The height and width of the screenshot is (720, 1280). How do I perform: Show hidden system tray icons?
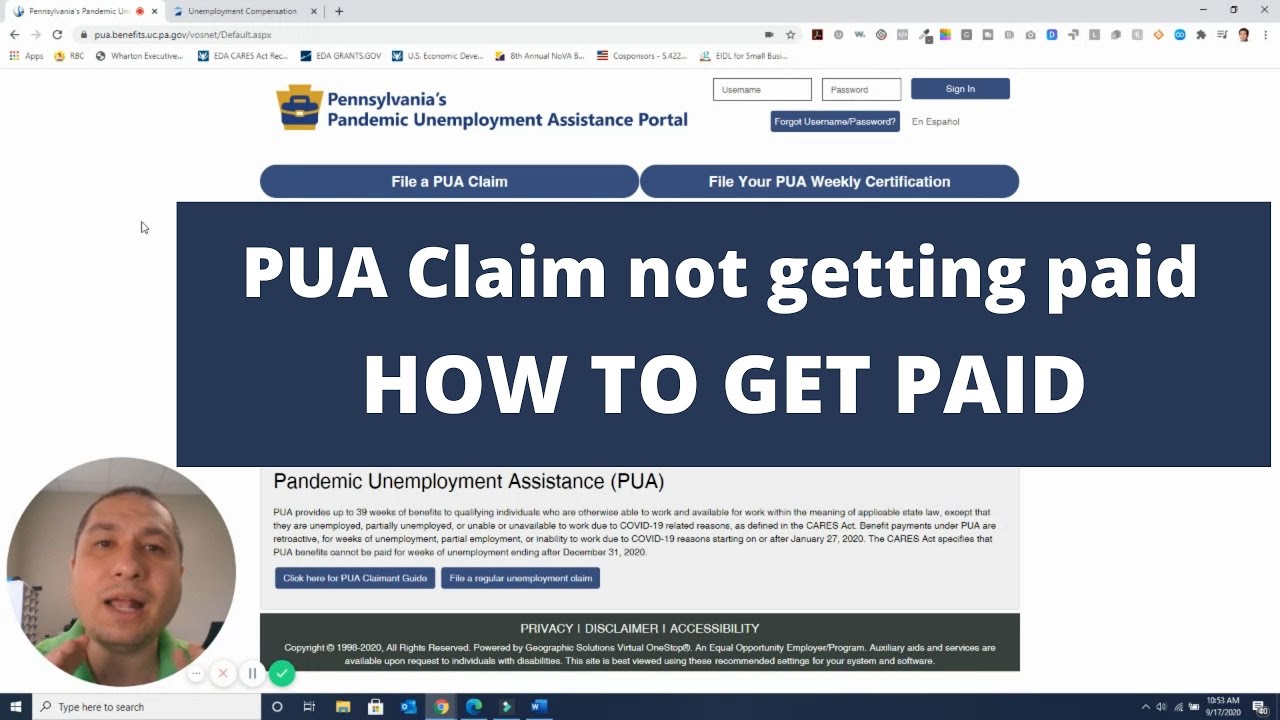(x=1146, y=707)
